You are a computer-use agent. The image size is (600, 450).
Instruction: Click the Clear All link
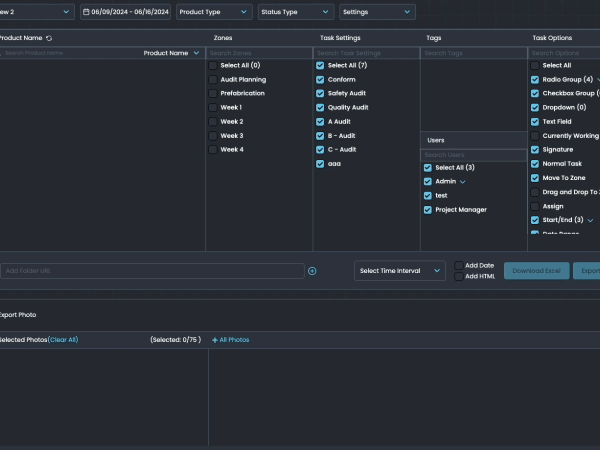[63, 340]
